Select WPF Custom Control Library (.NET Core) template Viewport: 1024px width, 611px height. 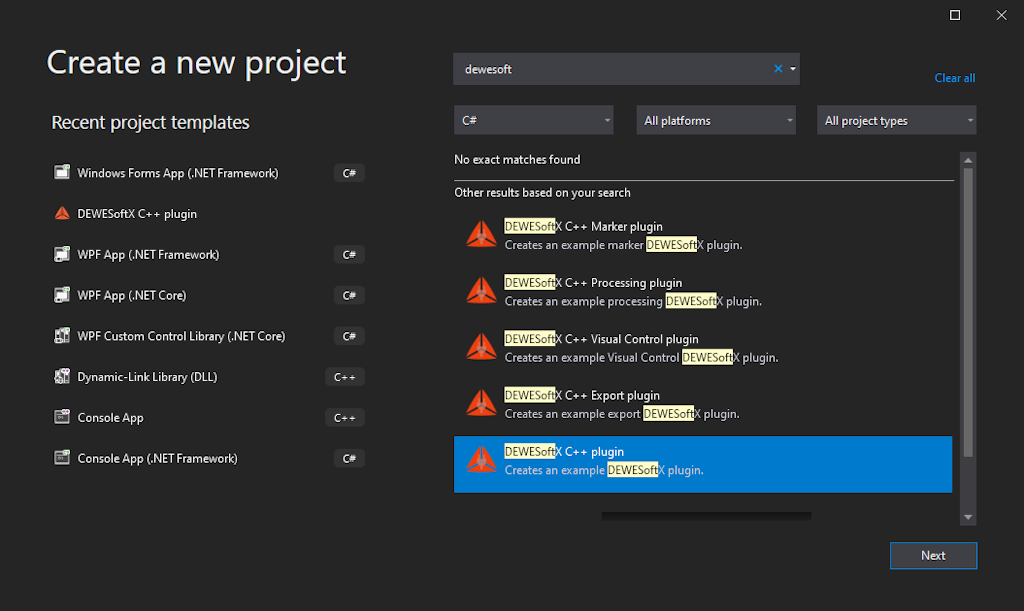pos(208,336)
